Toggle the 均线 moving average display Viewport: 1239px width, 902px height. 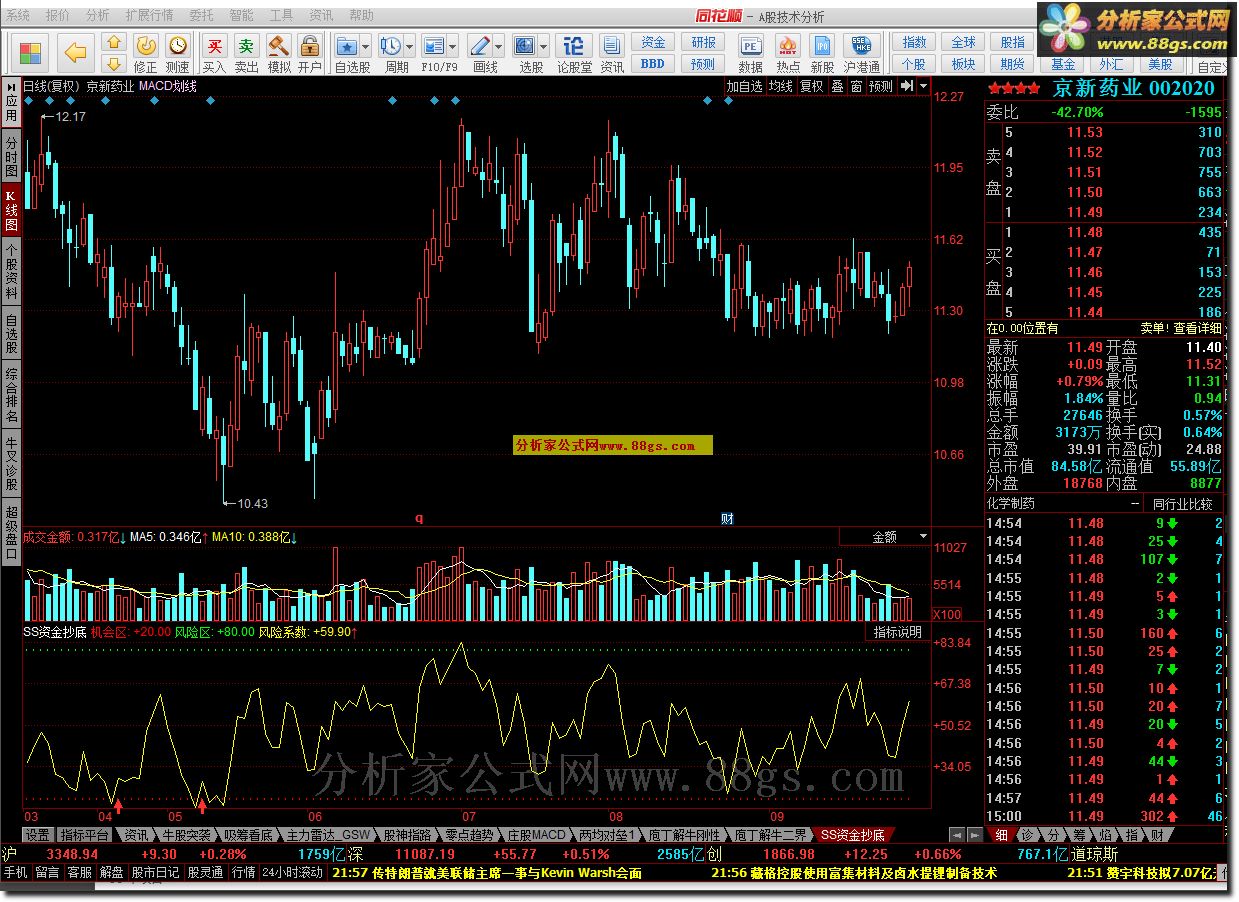(x=781, y=86)
